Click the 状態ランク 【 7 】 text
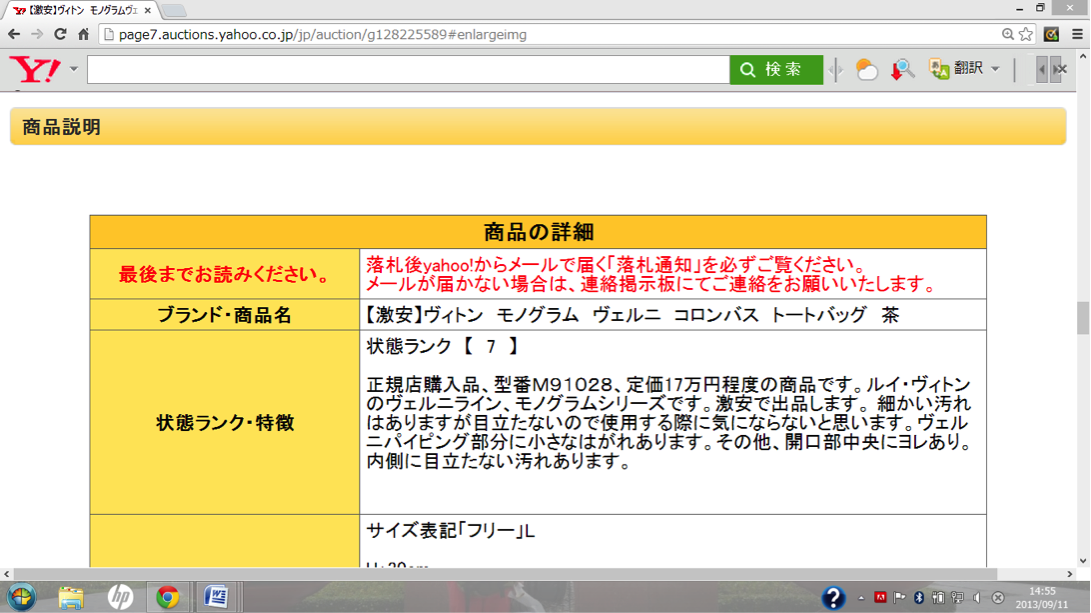 point(443,347)
